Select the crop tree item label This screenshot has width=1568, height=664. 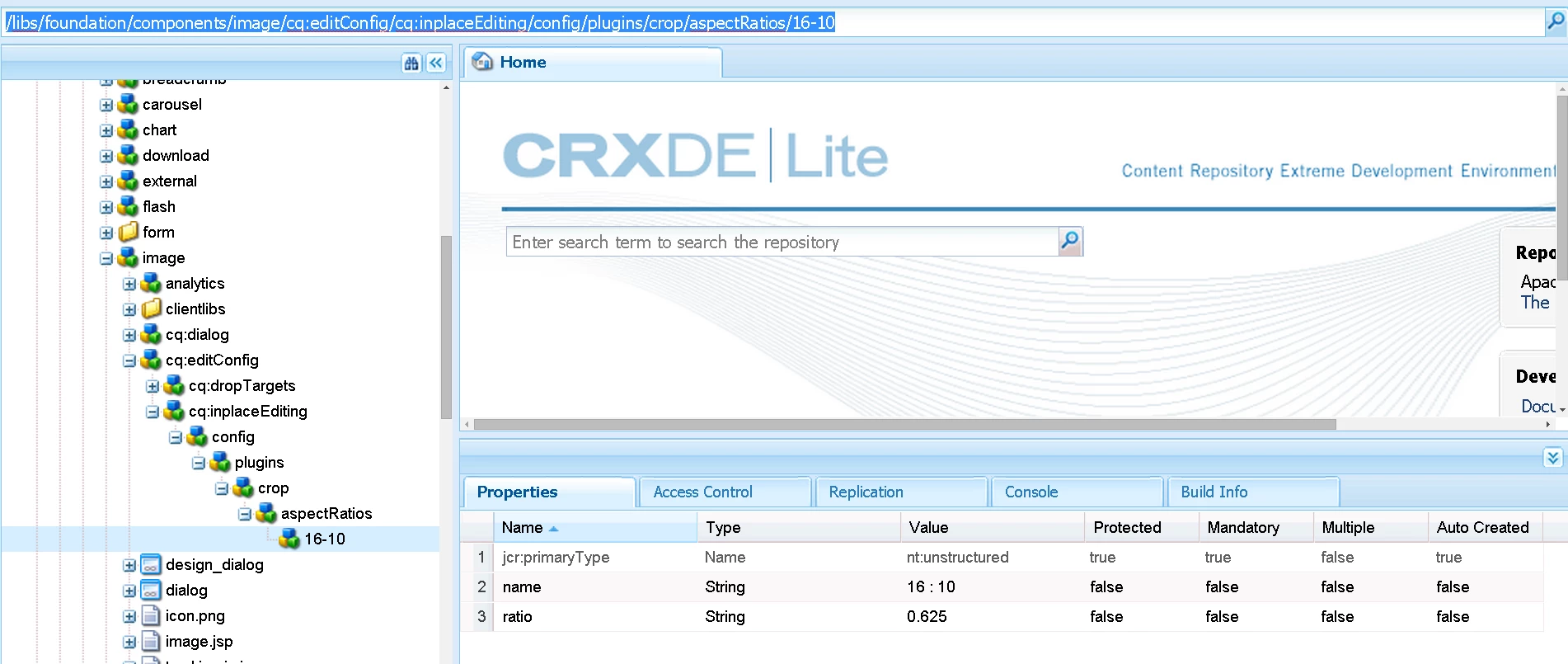273,487
